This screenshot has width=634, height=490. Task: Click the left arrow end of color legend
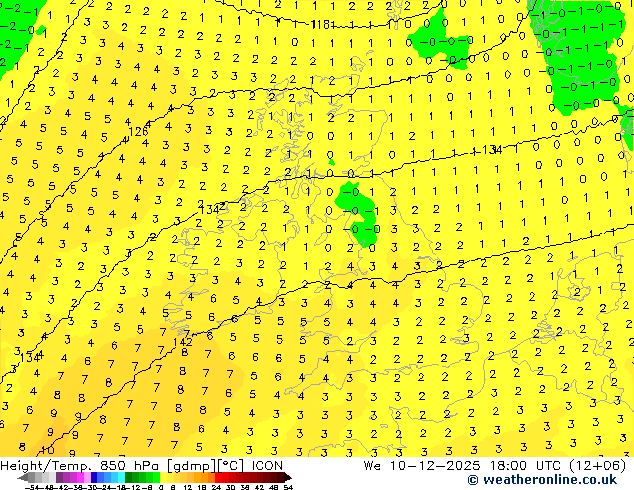pos(23,477)
